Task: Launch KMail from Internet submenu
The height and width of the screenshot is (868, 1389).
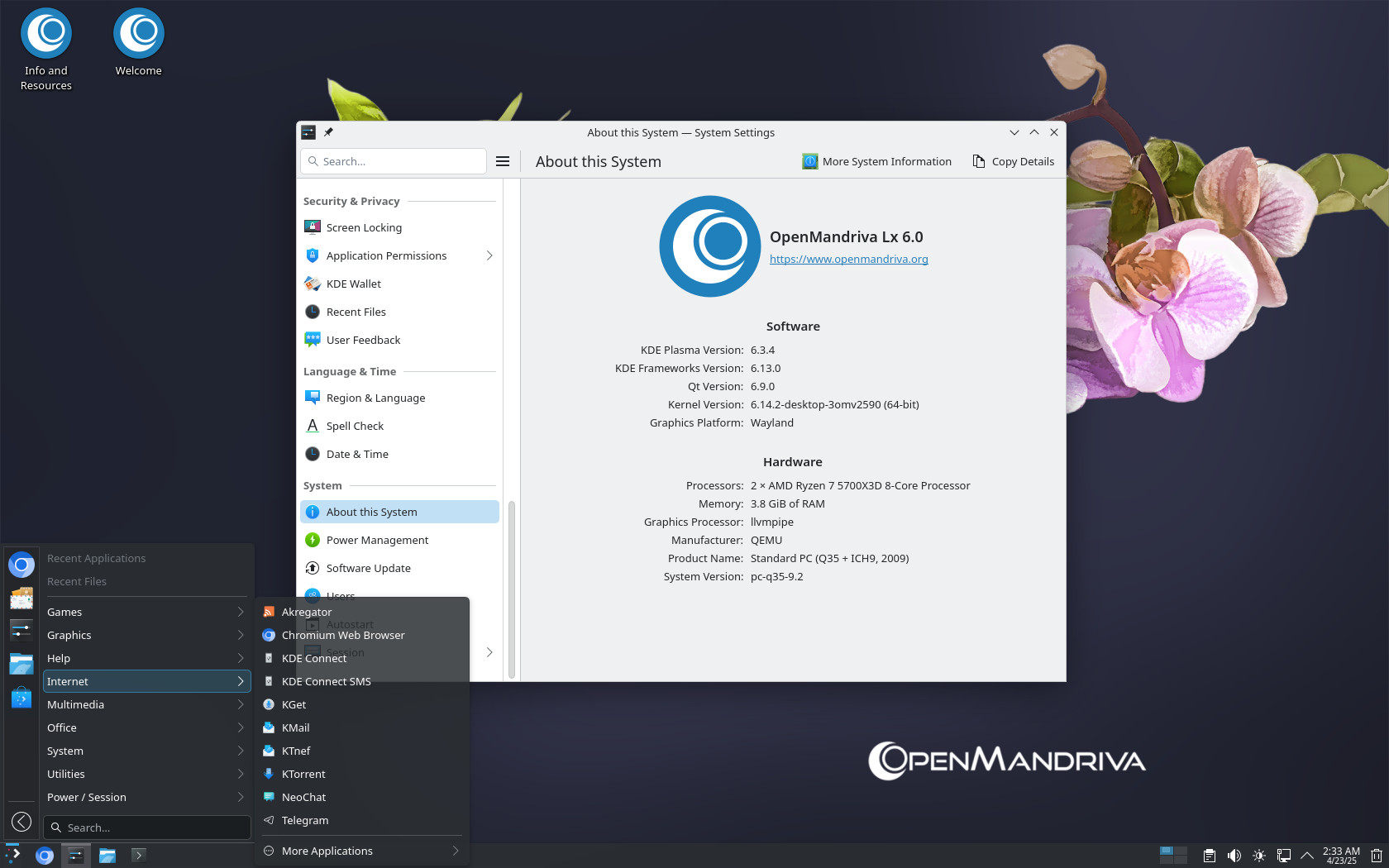Action: pos(361,727)
